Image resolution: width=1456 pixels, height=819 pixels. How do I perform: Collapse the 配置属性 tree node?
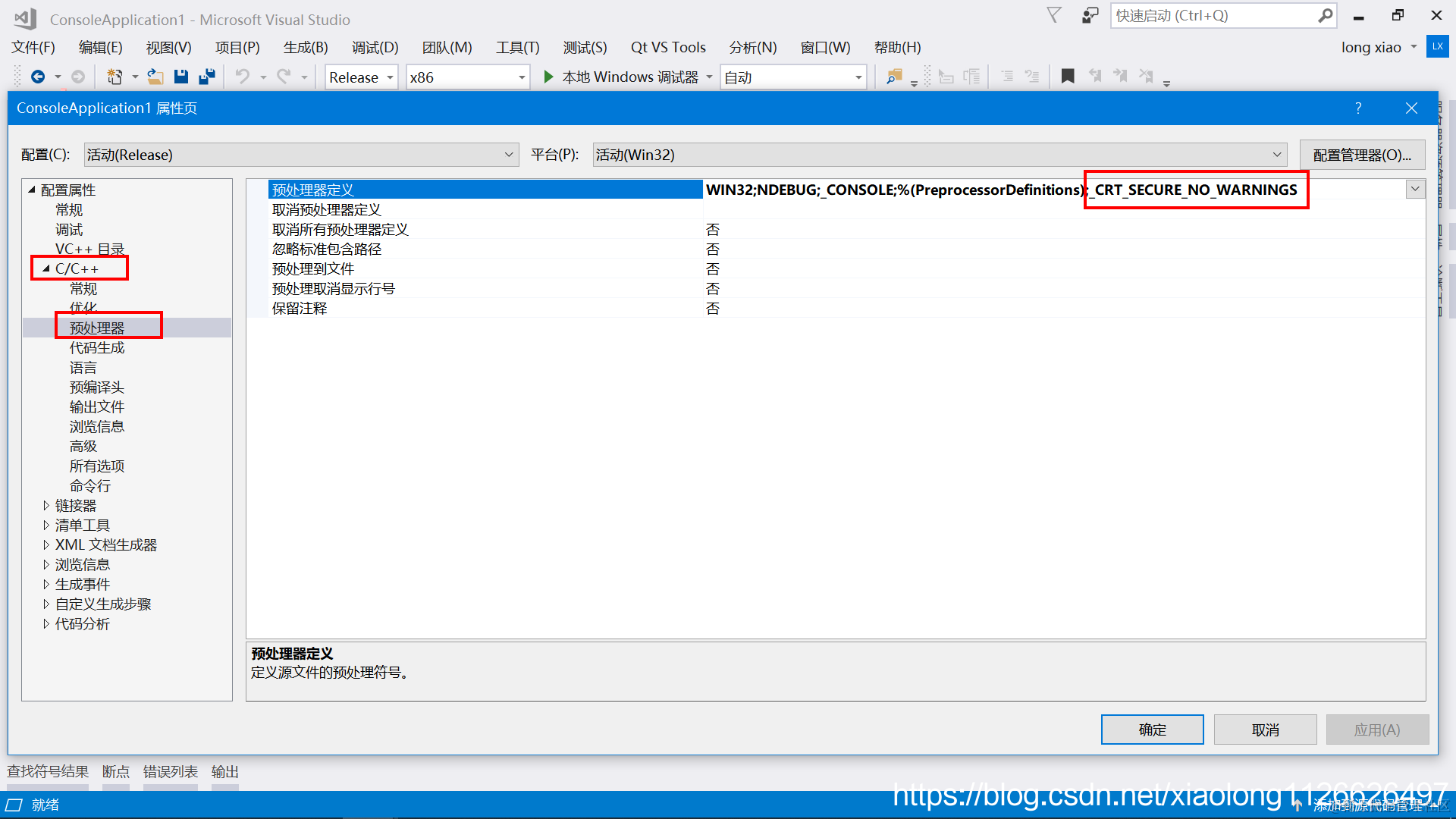(32, 190)
